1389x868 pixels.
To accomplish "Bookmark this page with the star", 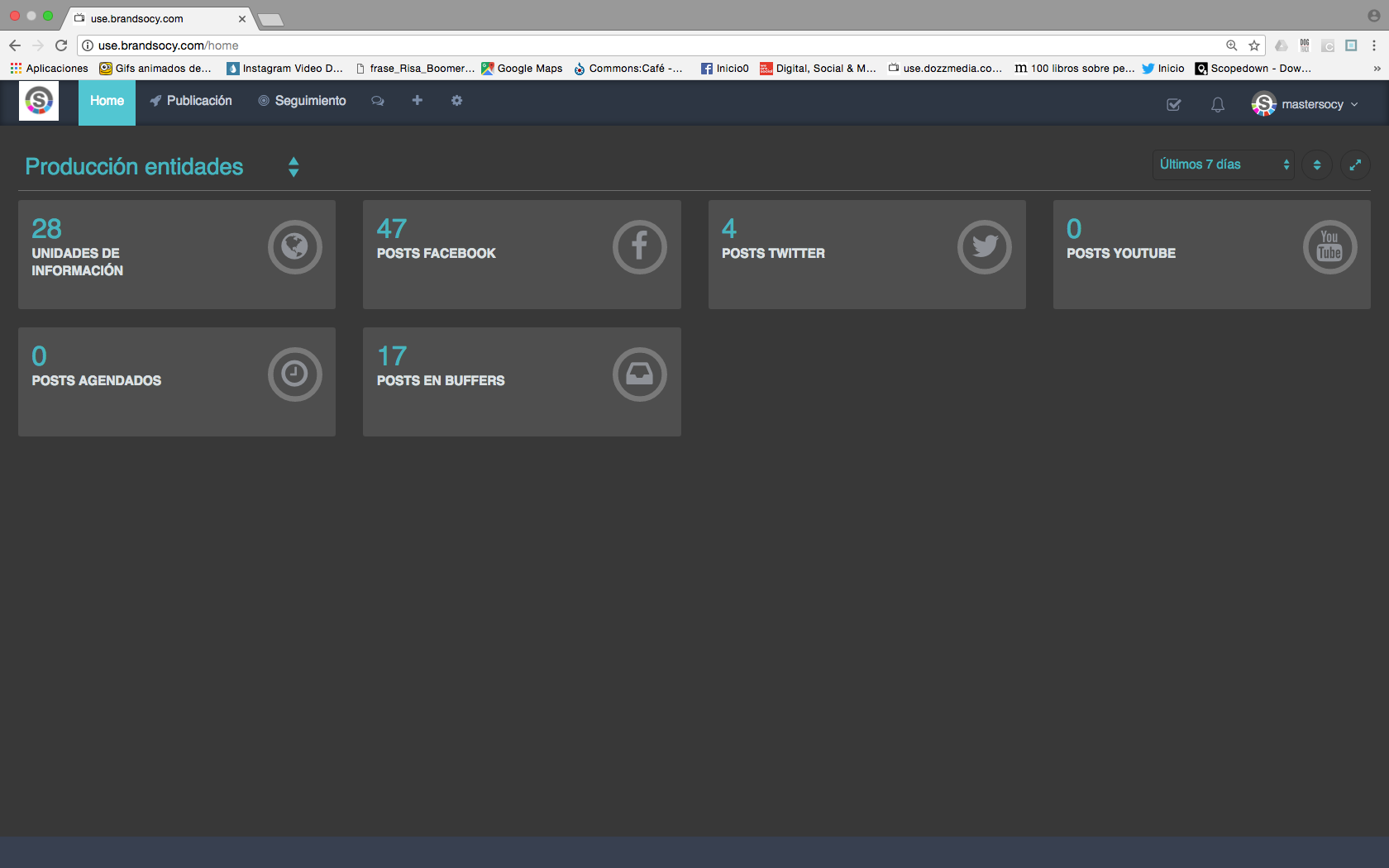I will click(x=1254, y=45).
